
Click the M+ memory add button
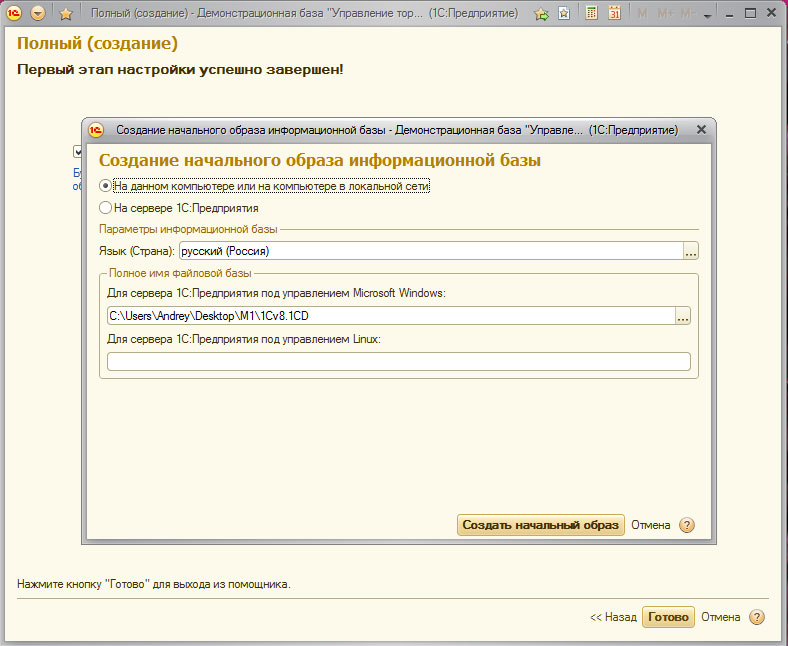[665, 14]
